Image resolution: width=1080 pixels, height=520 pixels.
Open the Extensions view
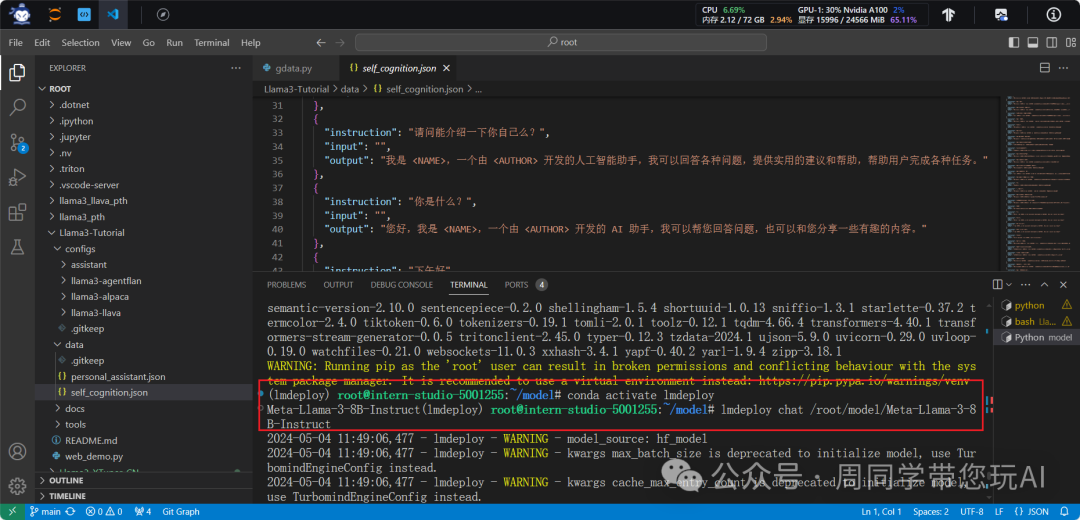point(17,212)
